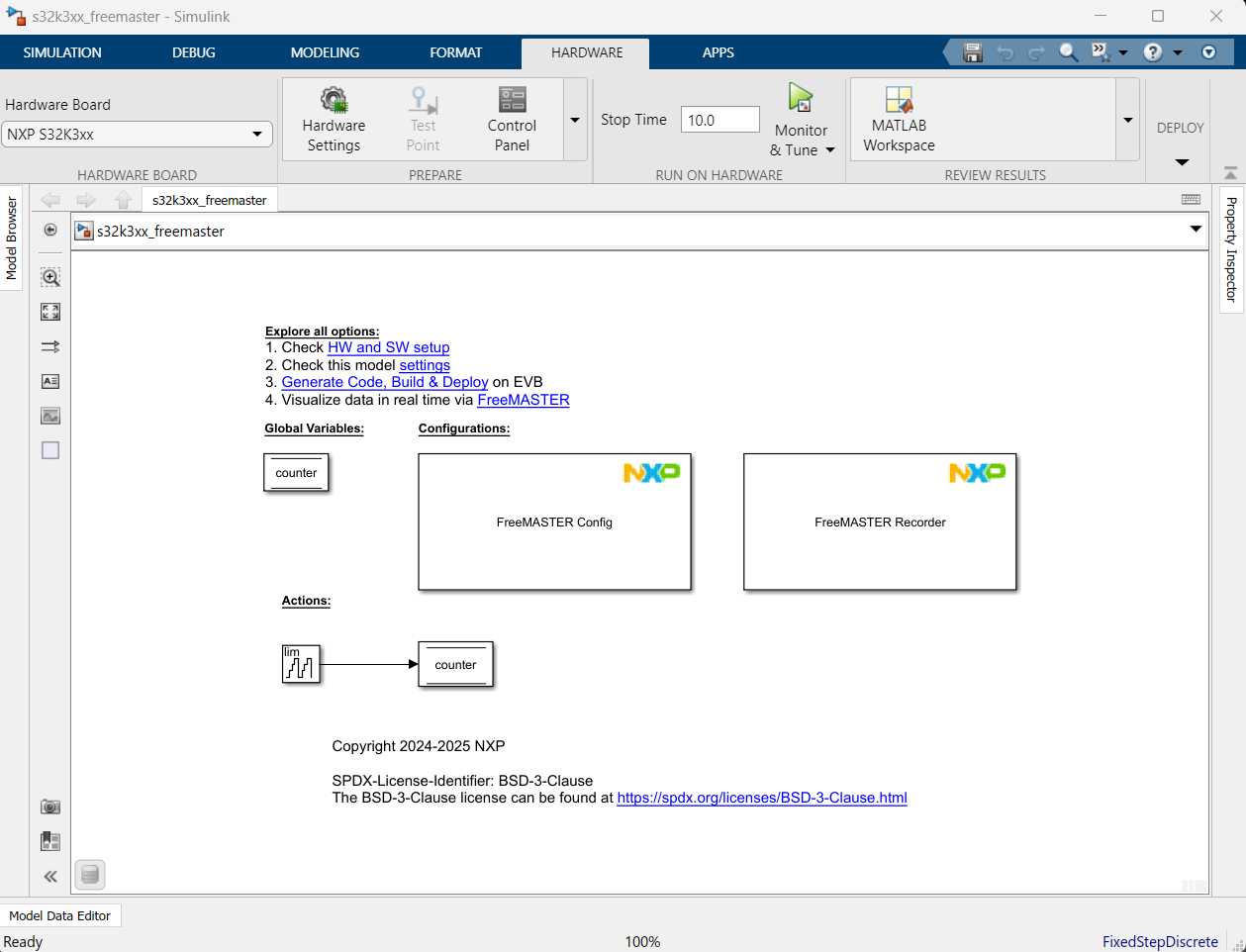The height and width of the screenshot is (952, 1246).
Task: Open the favorites dropdown arrow
Action: (x=1123, y=52)
